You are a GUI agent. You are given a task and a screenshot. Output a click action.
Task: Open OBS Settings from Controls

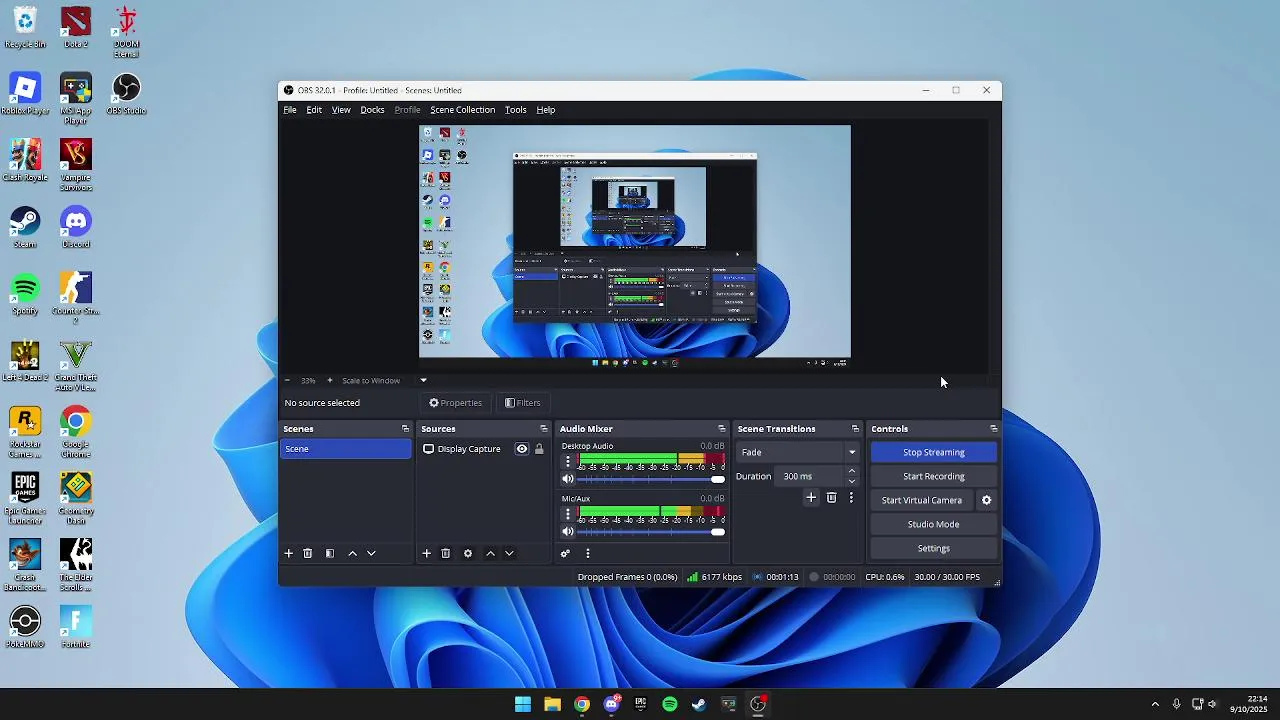pyautogui.click(x=933, y=548)
